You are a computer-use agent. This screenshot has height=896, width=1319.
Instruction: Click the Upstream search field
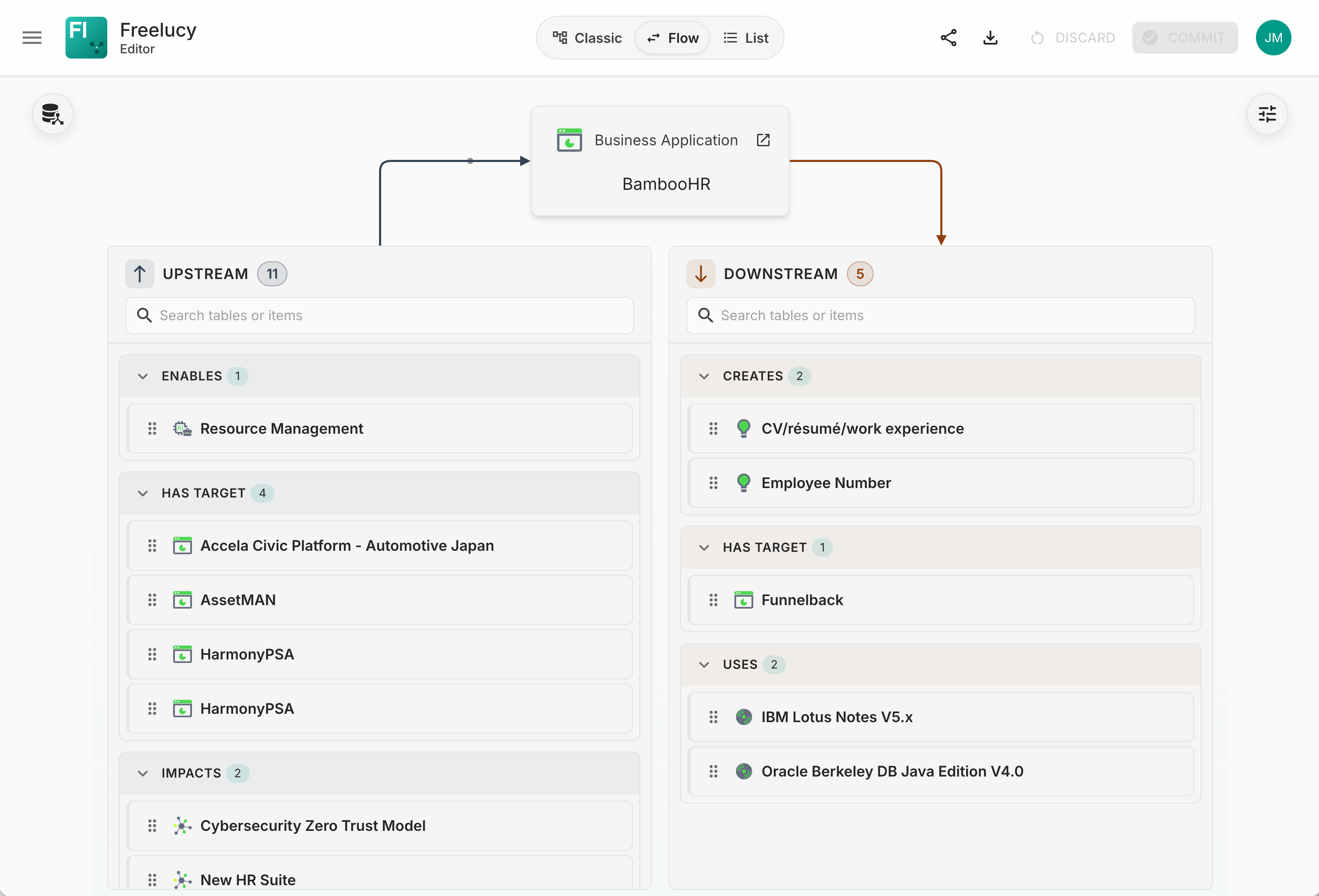coord(380,316)
